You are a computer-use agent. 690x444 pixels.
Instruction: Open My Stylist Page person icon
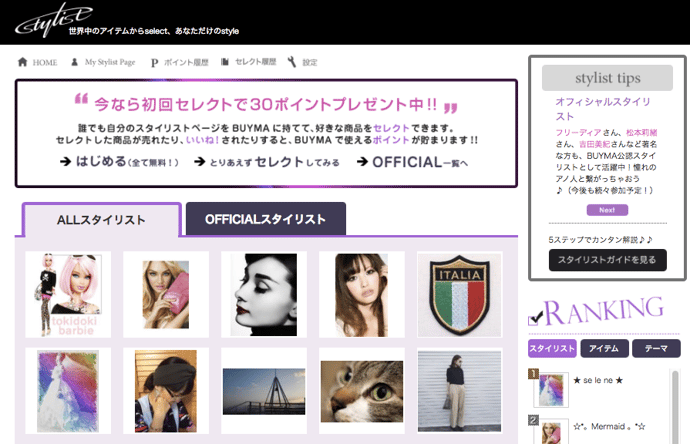tap(75, 62)
